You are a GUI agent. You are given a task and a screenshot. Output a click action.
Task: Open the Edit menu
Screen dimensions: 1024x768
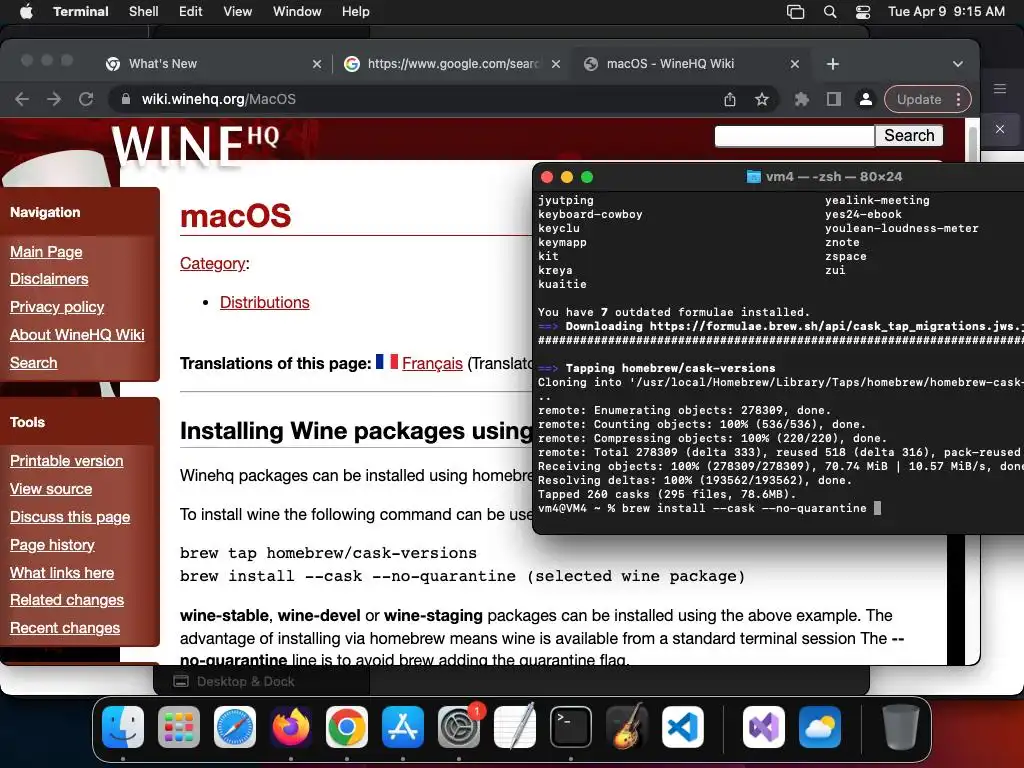tap(190, 12)
